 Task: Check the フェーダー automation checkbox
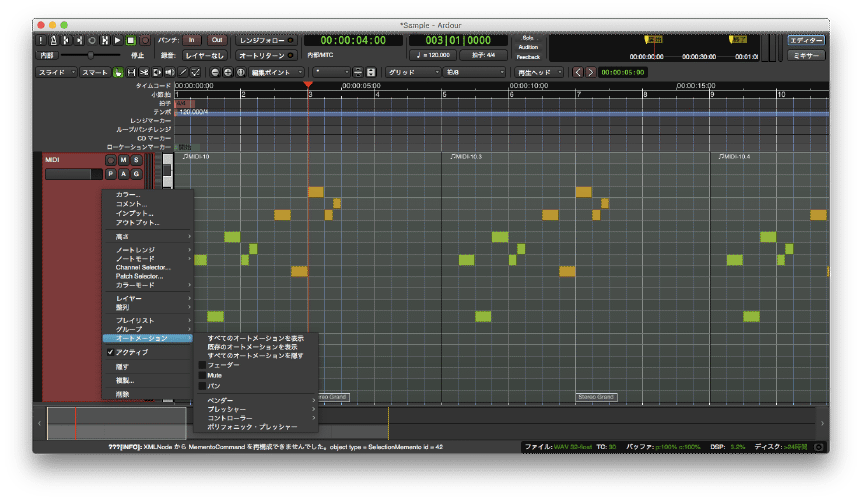tap(202, 365)
